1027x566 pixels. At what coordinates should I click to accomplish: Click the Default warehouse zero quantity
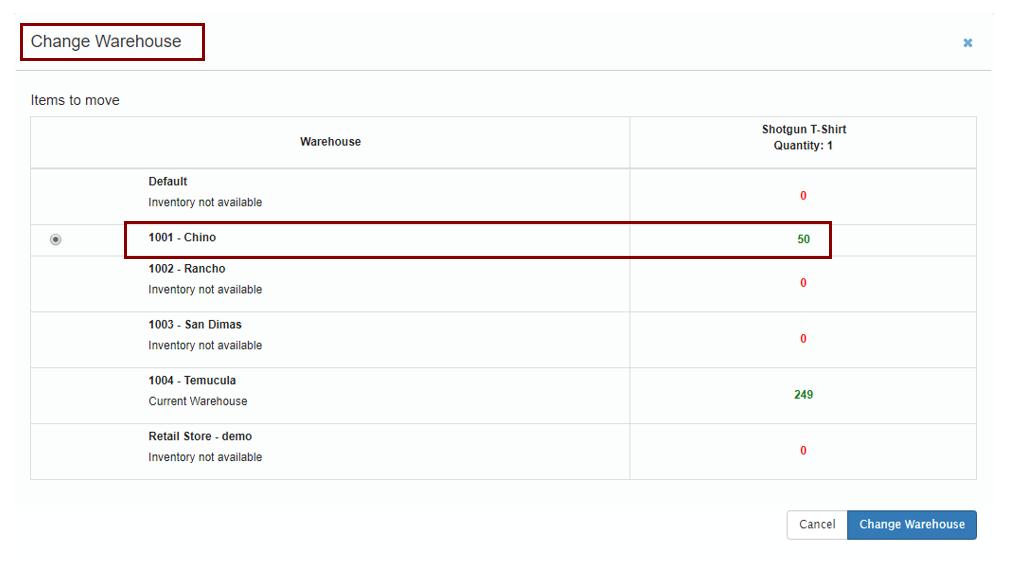tap(804, 197)
